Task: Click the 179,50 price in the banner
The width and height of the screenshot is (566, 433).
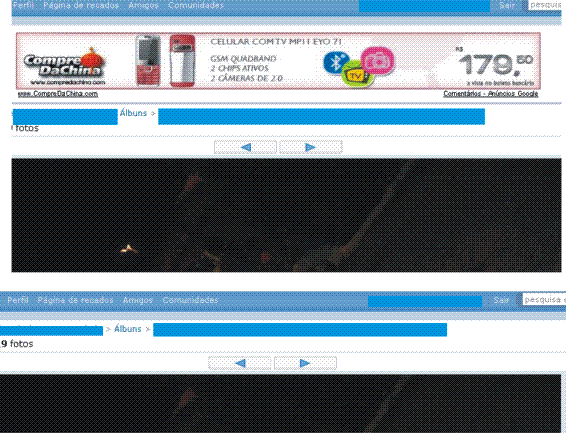Action: (x=495, y=65)
